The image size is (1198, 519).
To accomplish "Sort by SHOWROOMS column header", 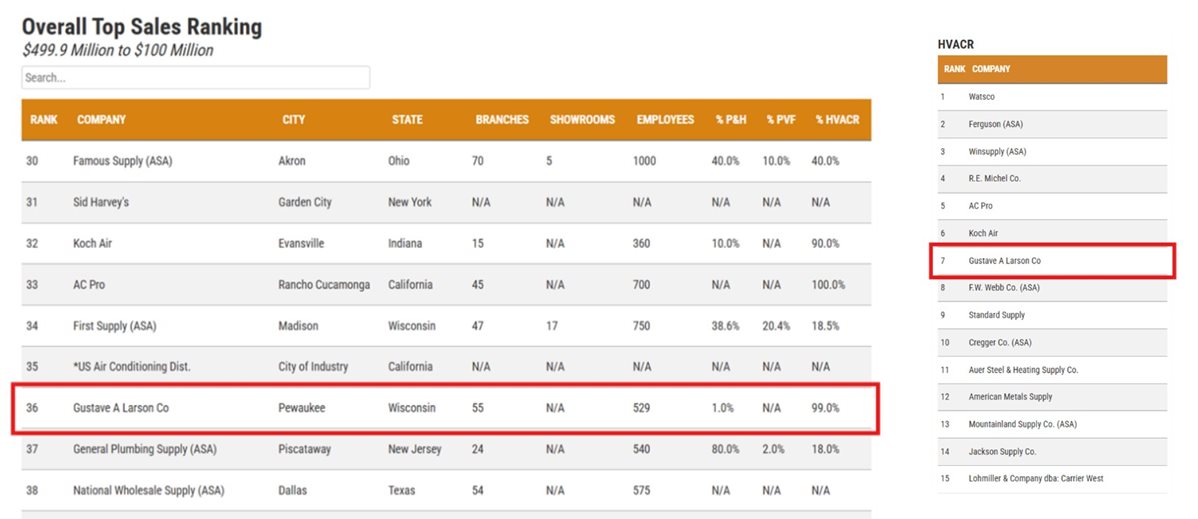I will 582,120.
